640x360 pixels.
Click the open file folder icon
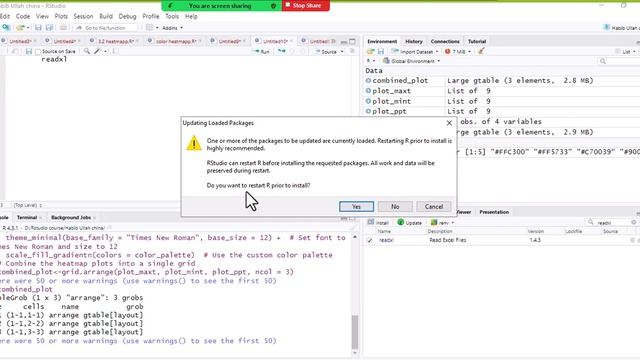(20, 28)
